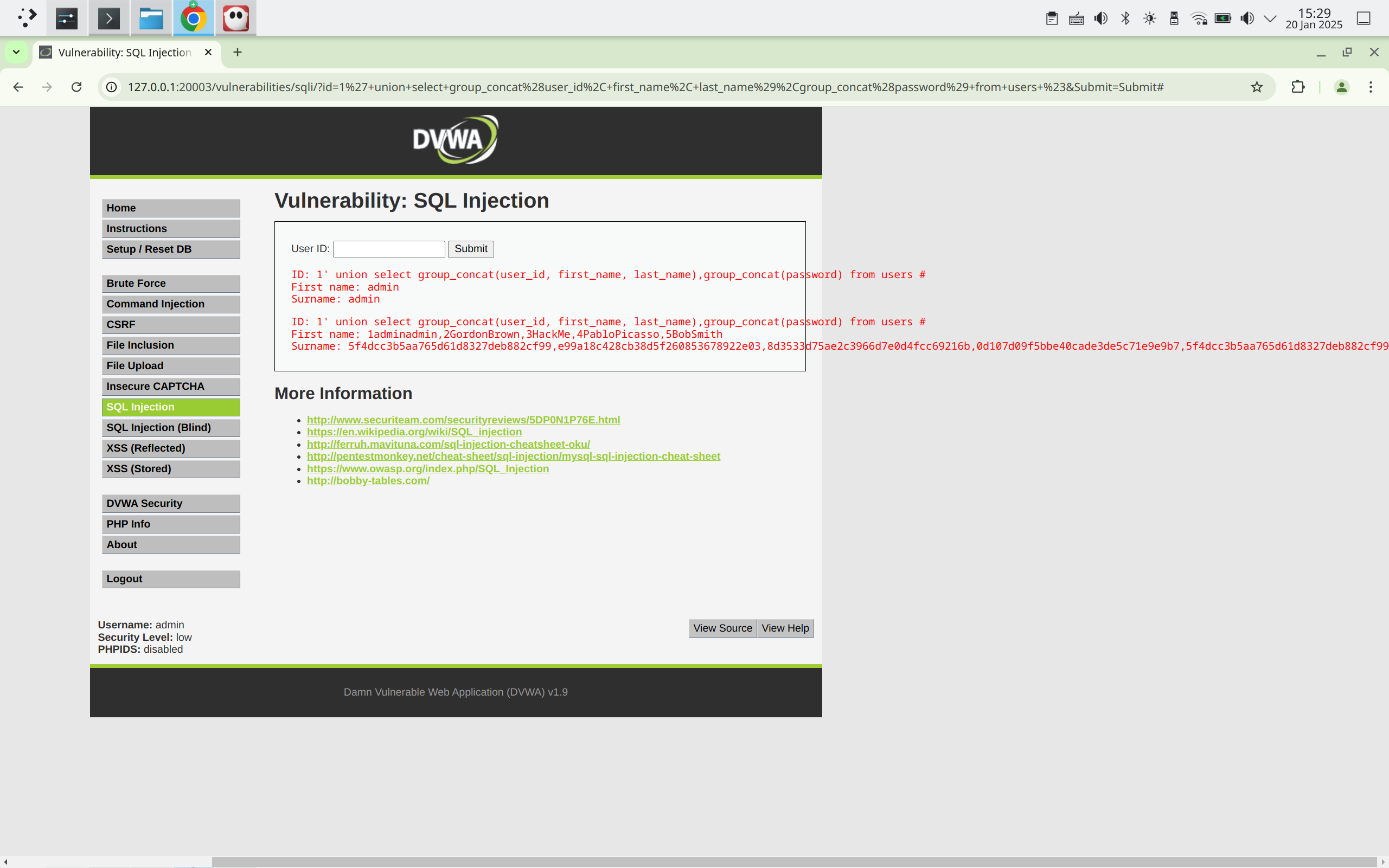
Task: Open the Chrome extensions puzzle icon
Action: [1298, 87]
